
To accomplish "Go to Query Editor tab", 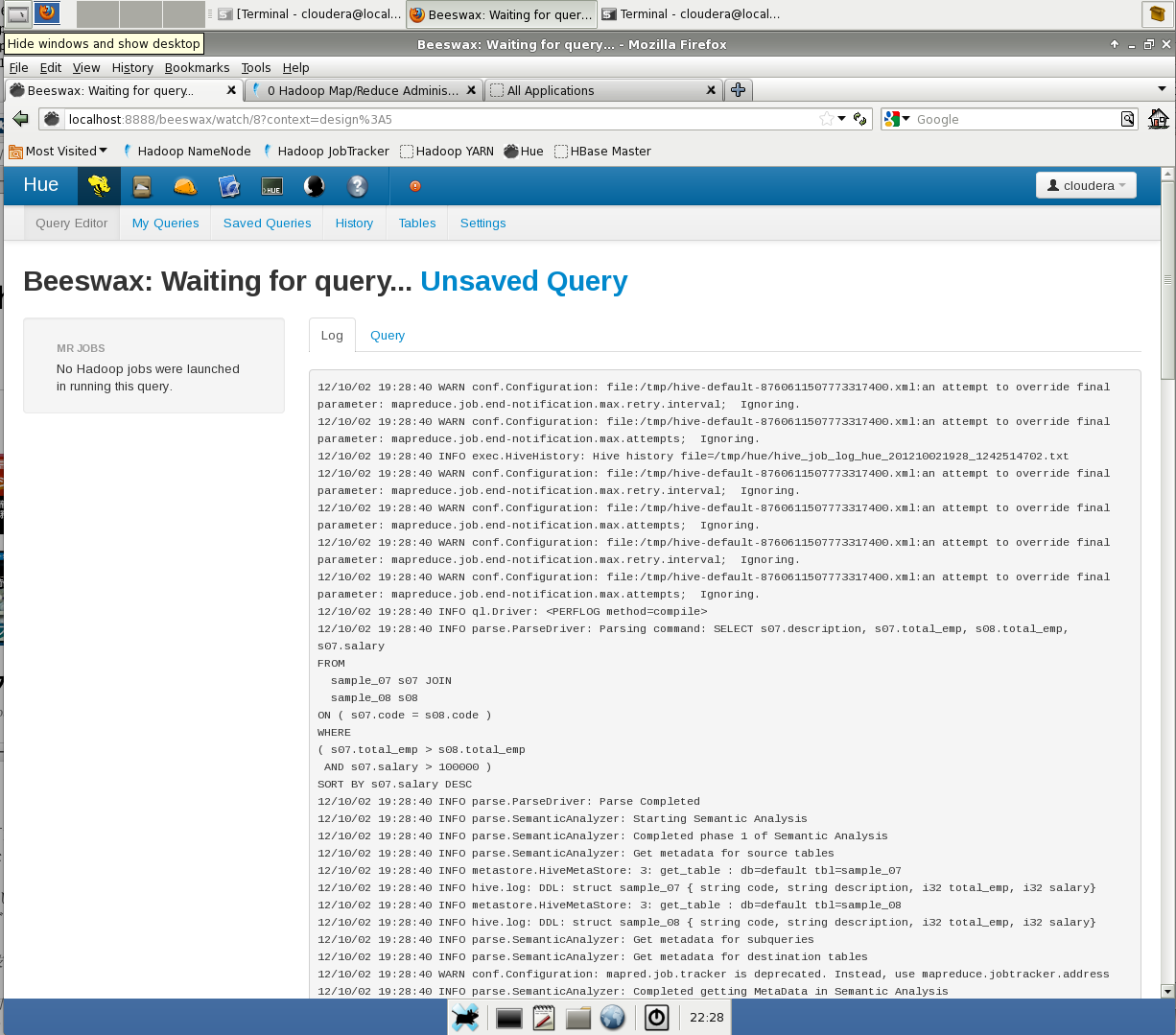I will point(72,223).
